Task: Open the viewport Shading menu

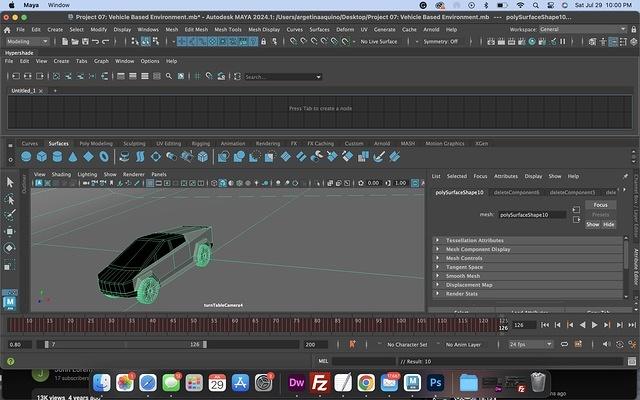Action: (61, 174)
